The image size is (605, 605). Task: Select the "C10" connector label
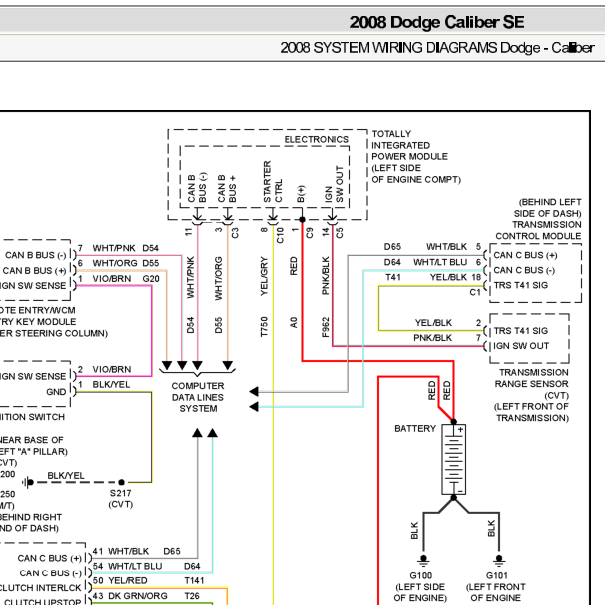click(280, 235)
